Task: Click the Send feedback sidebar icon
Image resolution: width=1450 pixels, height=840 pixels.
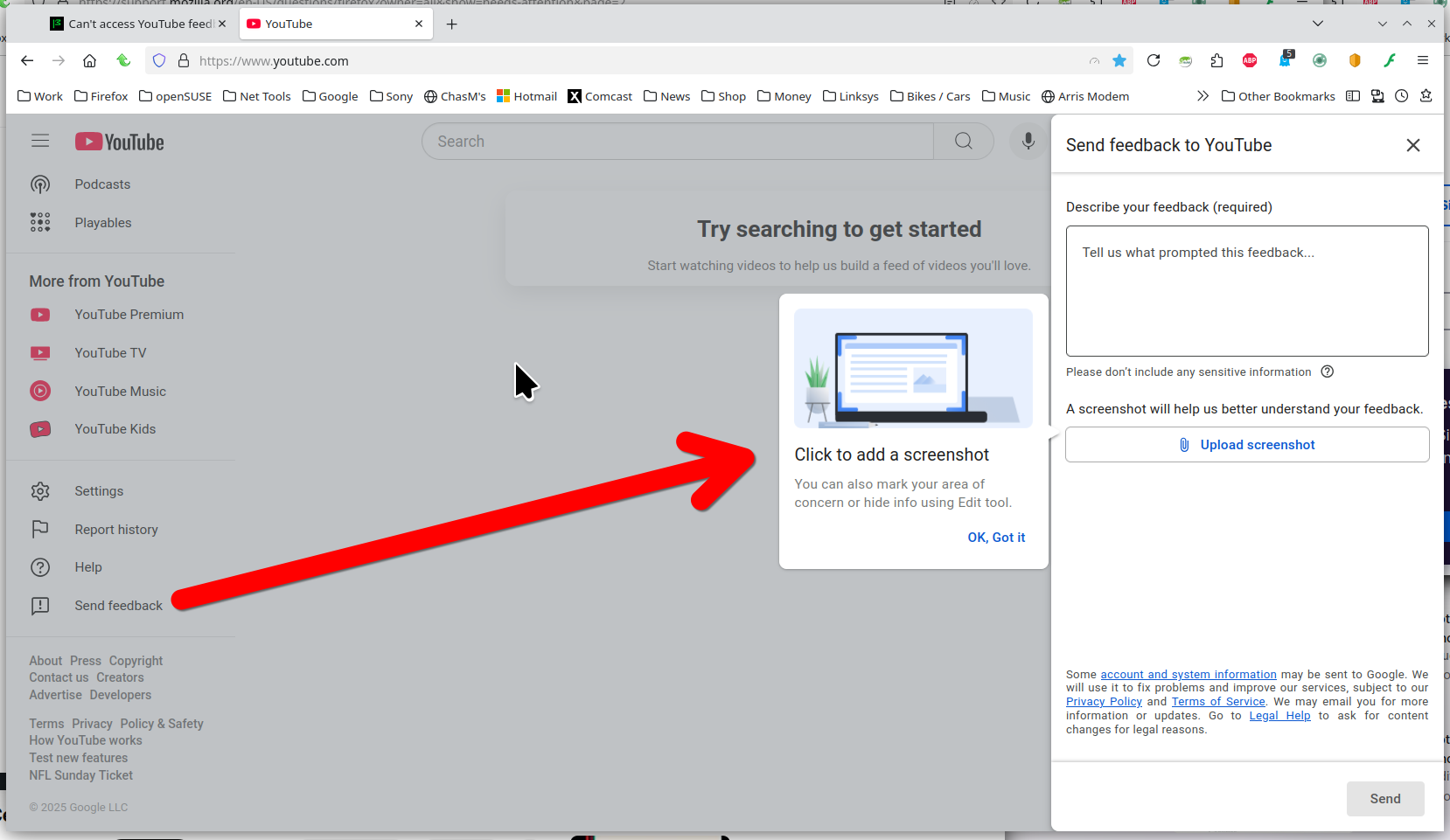Action: coord(40,606)
